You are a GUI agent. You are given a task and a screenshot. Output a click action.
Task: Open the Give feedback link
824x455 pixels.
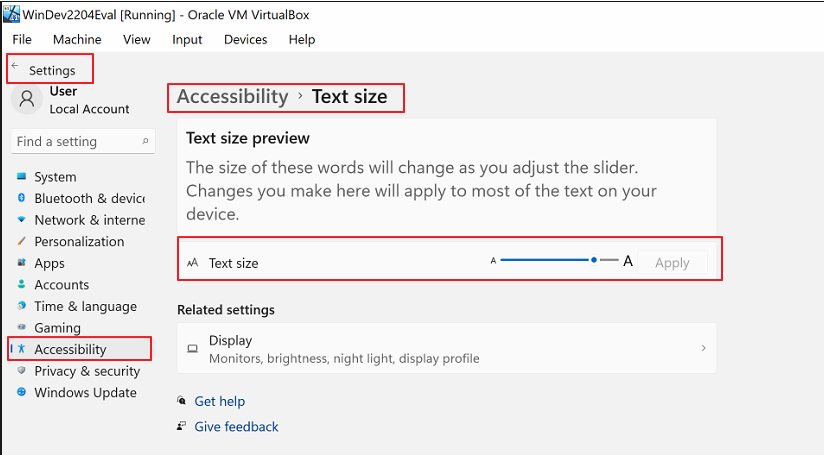click(x=236, y=427)
